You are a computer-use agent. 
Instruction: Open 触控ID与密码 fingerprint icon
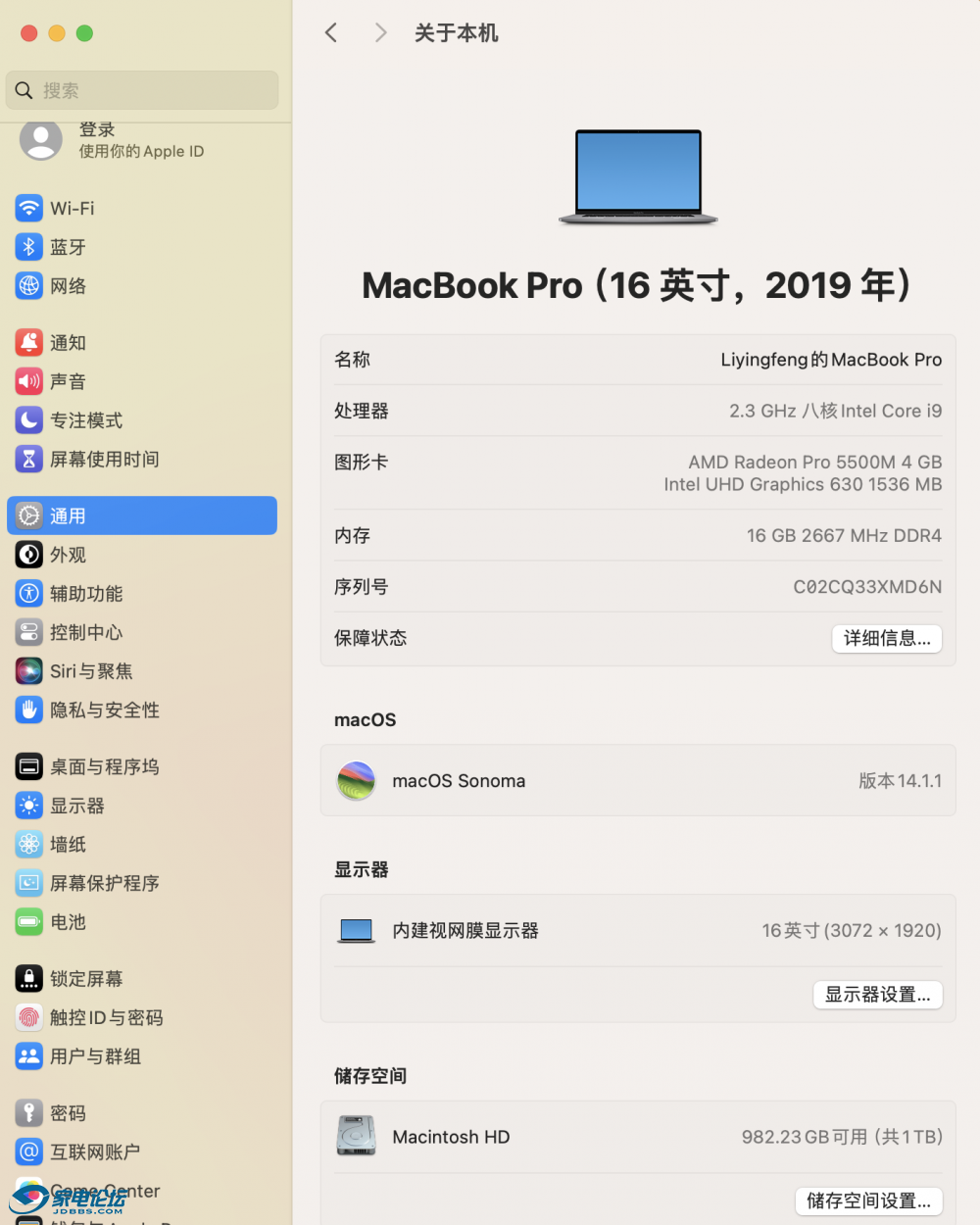point(29,1017)
